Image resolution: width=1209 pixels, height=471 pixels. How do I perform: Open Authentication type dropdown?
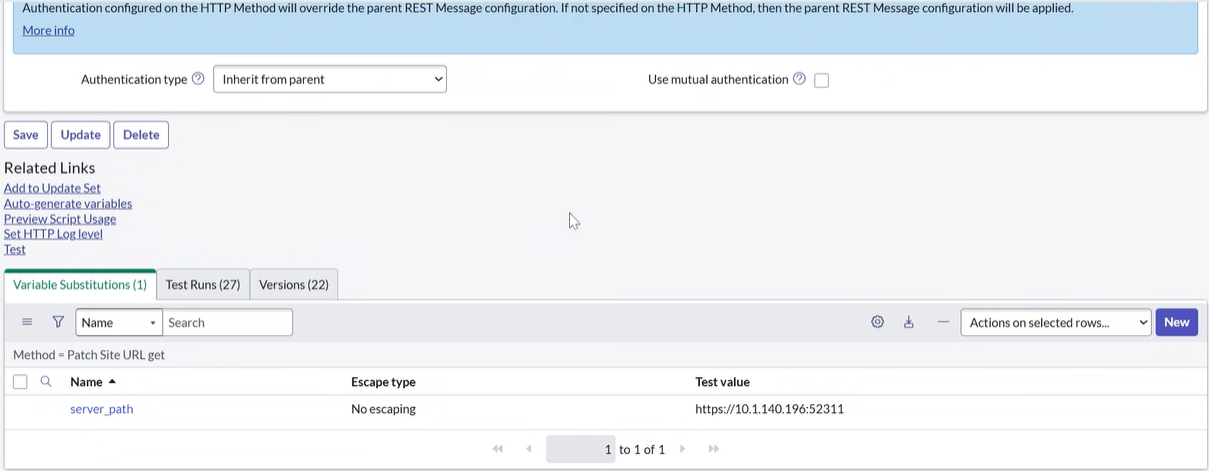330,79
